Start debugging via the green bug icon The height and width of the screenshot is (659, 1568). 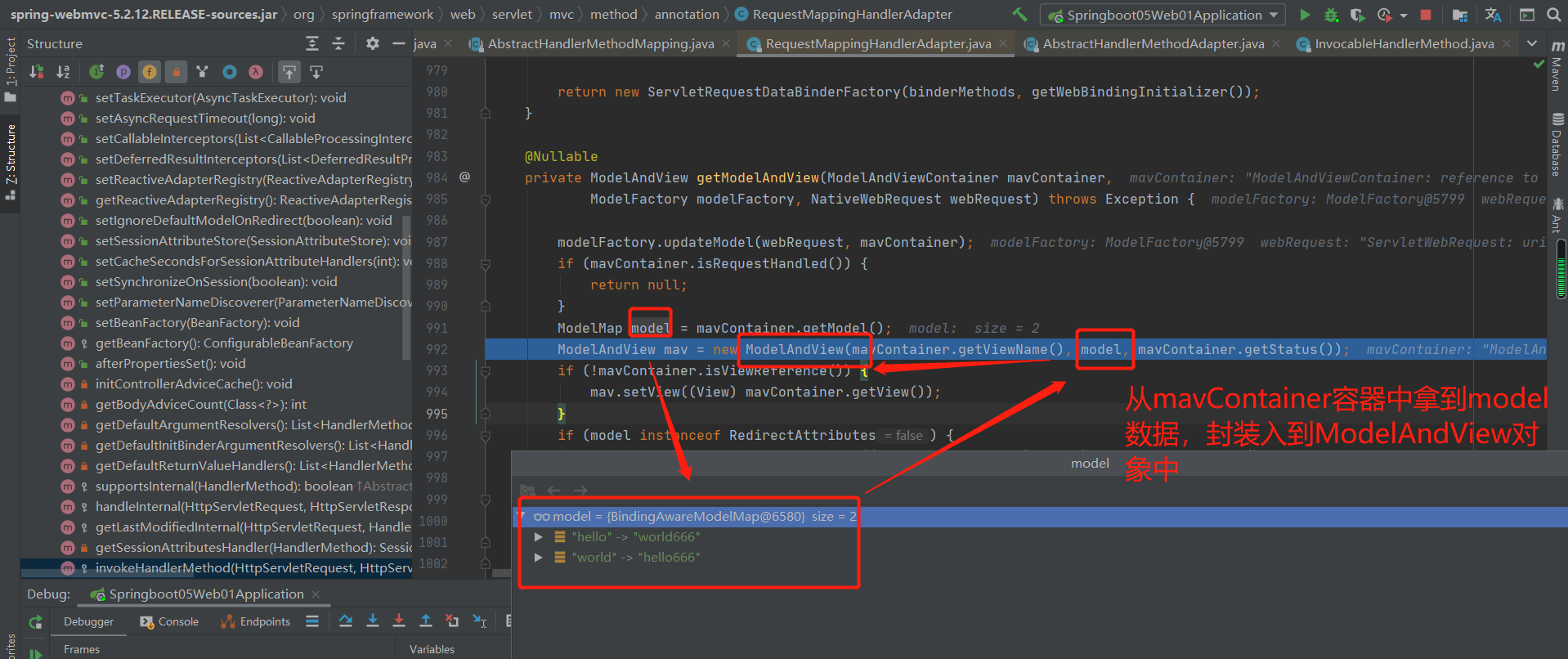tap(1332, 15)
